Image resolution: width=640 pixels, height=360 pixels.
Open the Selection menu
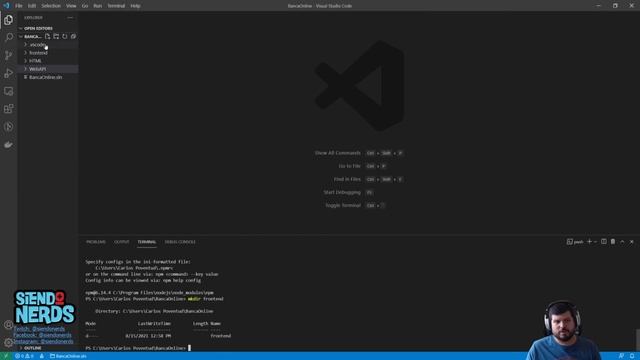pos(51,6)
